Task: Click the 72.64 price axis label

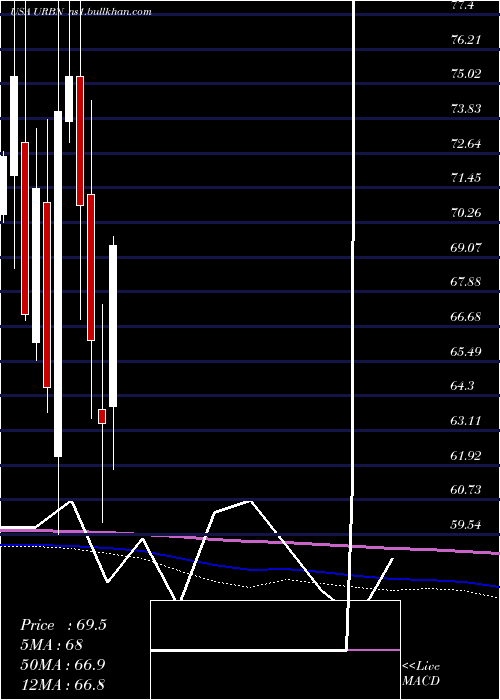Action: (x=467, y=143)
